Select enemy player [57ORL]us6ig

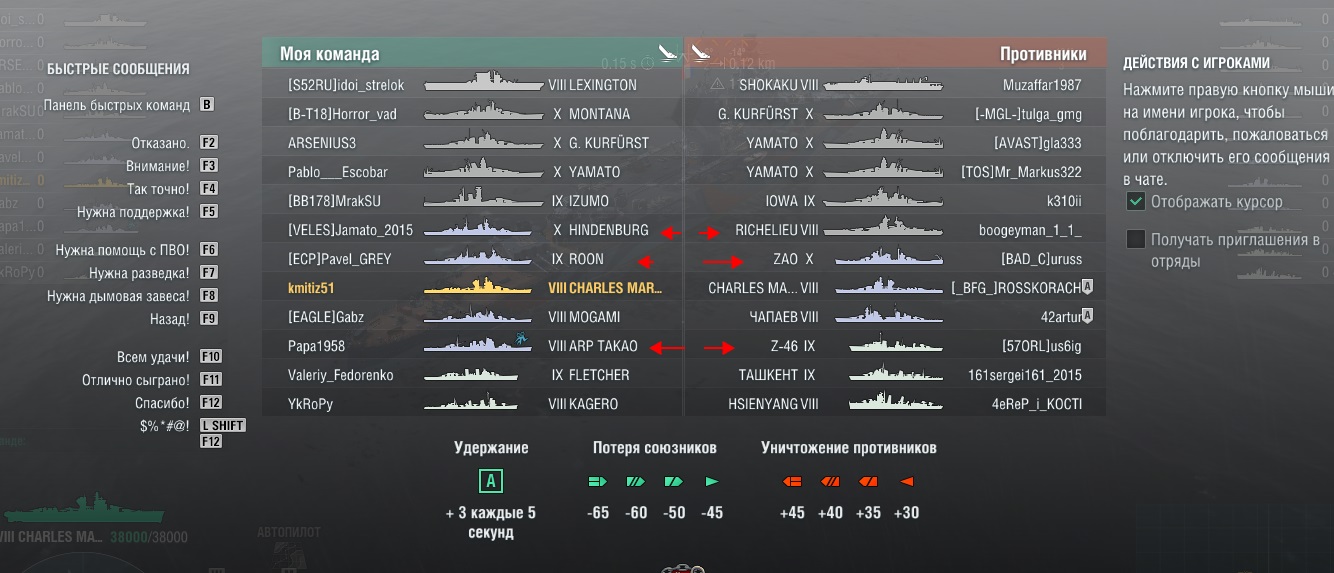coord(1041,346)
